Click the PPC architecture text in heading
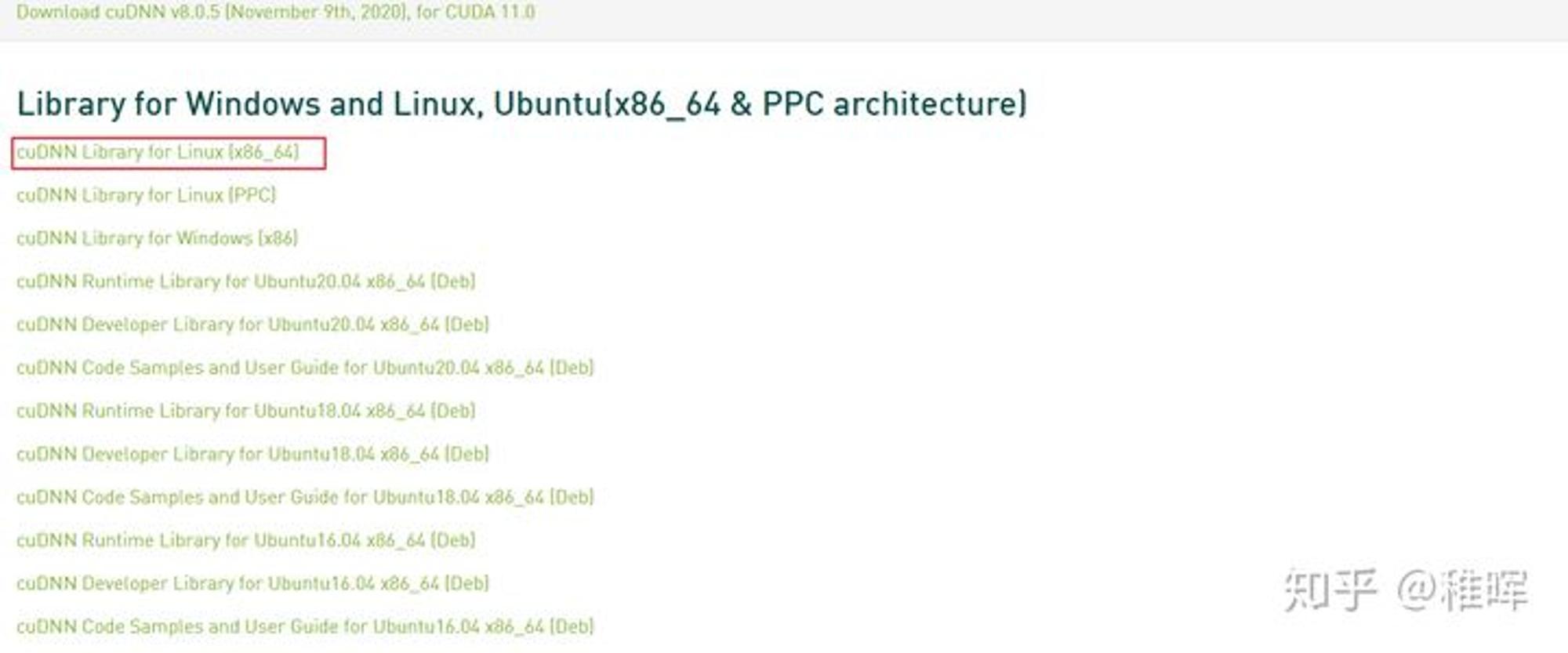The height and width of the screenshot is (653, 1568). (x=895, y=104)
